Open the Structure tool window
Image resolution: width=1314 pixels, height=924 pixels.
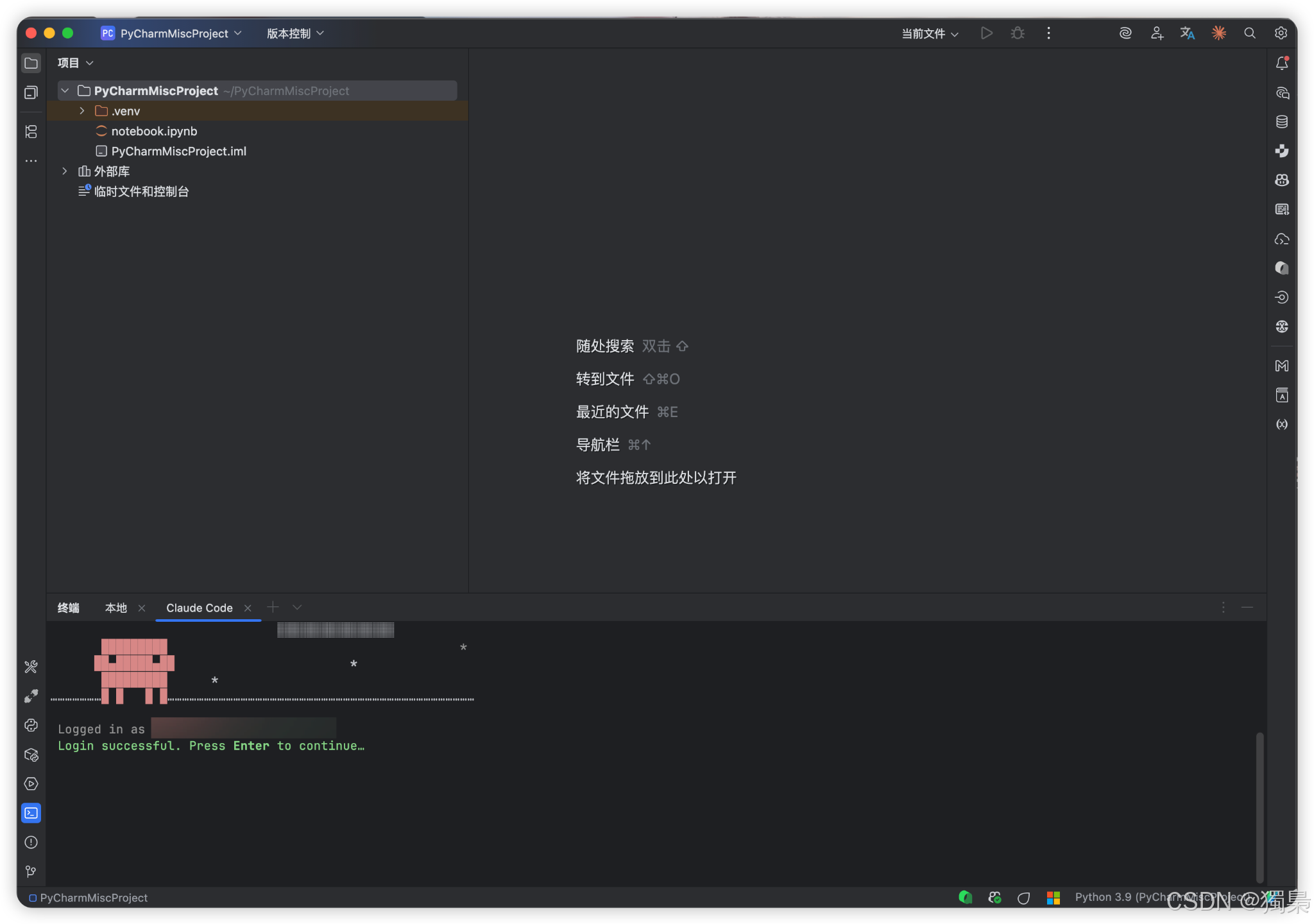pyautogui.click(x=31, y=132)
